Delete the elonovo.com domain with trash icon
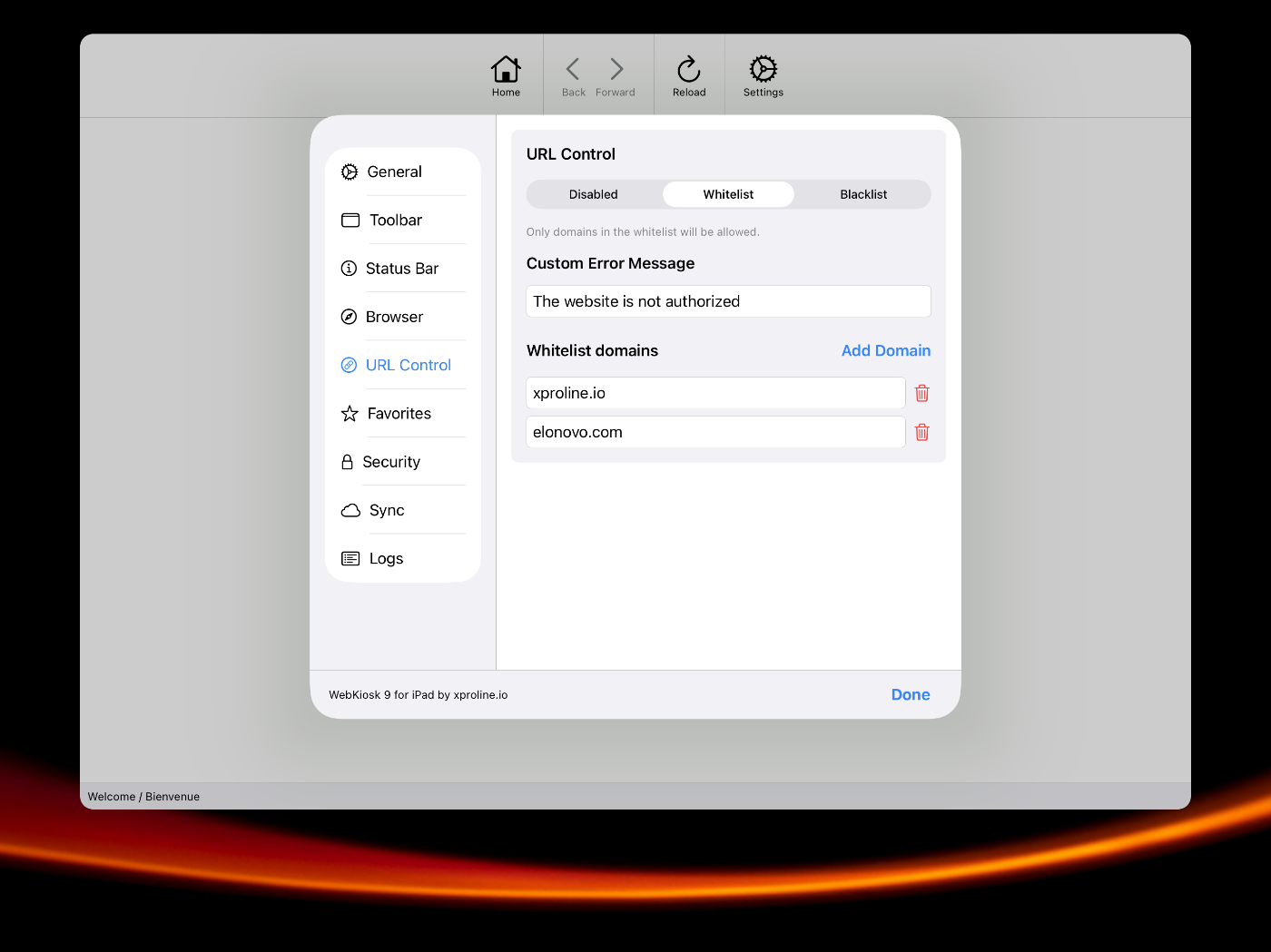The width and height of the screenshot is (1271, 952). point(921,432)
